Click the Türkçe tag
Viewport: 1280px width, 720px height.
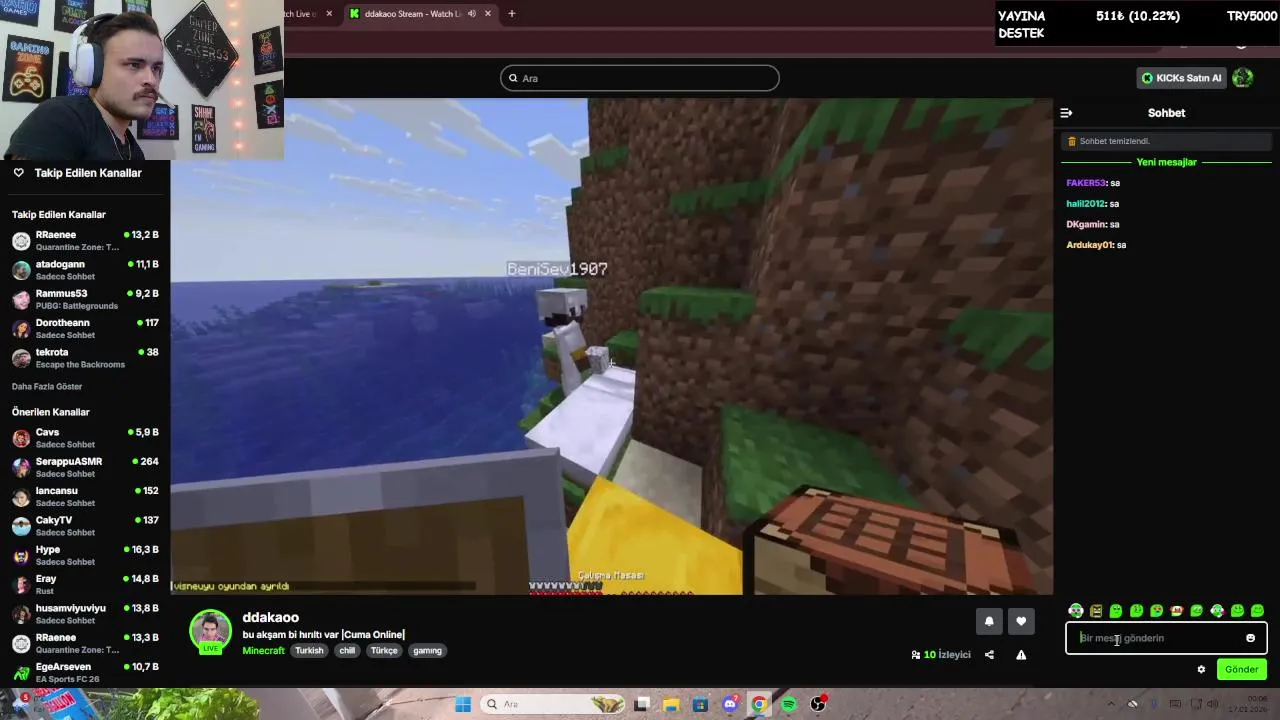tap(384, 651)
